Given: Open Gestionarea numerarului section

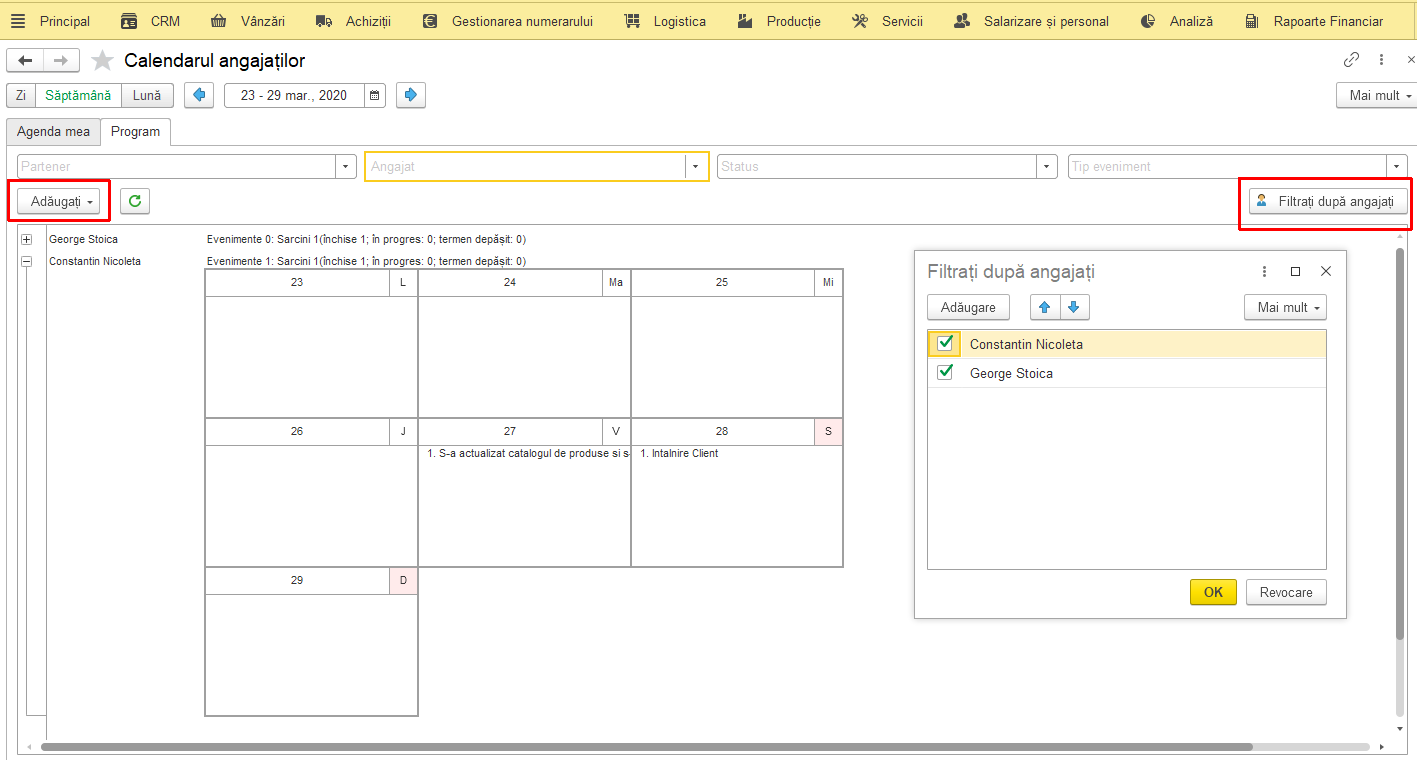Looking at the screenshot, I should [x=507, y=21].
